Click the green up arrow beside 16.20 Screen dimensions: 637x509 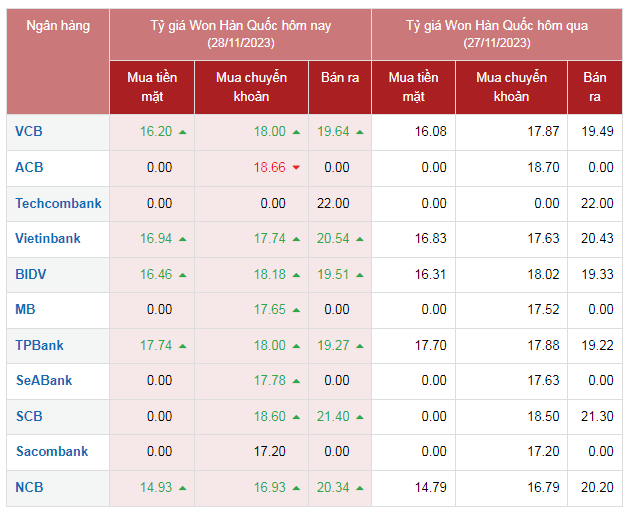pyautogui.click(x=183, y=132)
